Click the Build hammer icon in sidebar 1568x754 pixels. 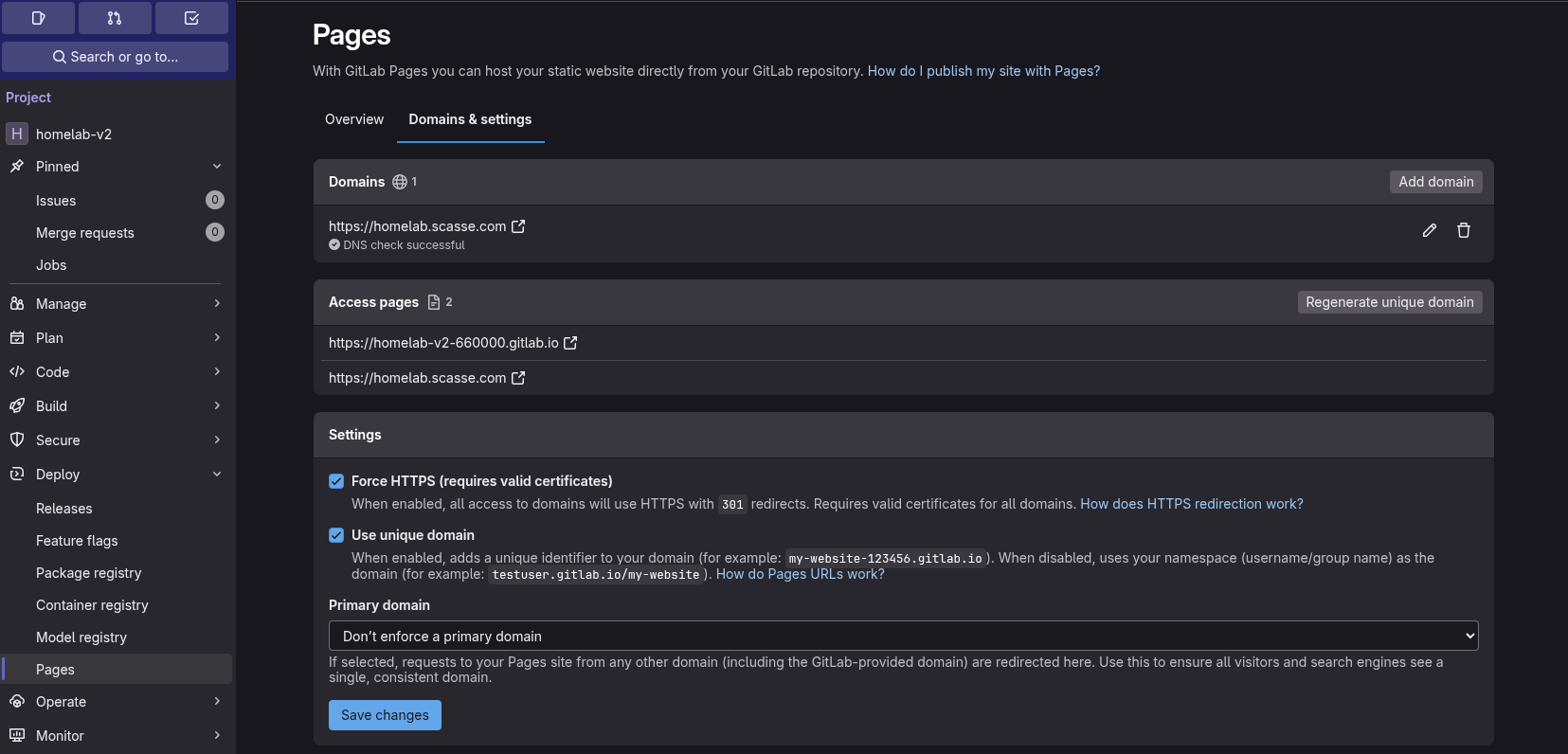point(16,405)
